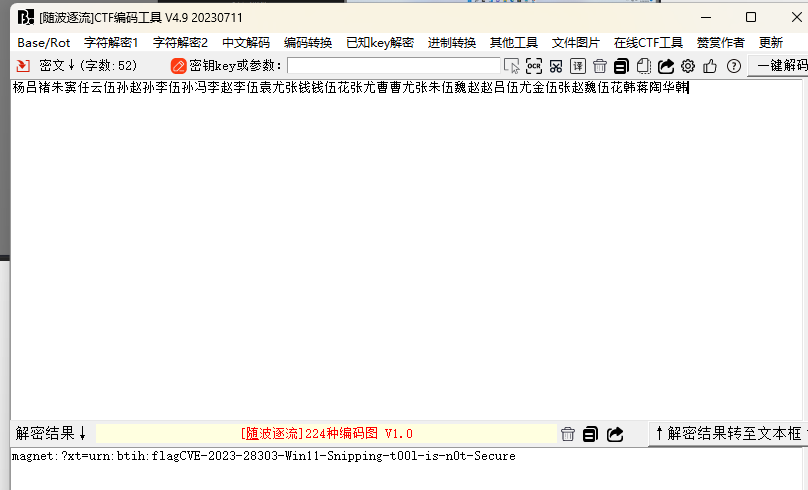Click the thumbs-up like icon
The height and width of the screenshot is (490, 808).
point(710,66)
